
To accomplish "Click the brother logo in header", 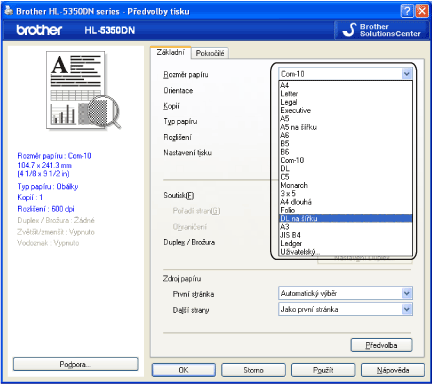I will 39,30.
